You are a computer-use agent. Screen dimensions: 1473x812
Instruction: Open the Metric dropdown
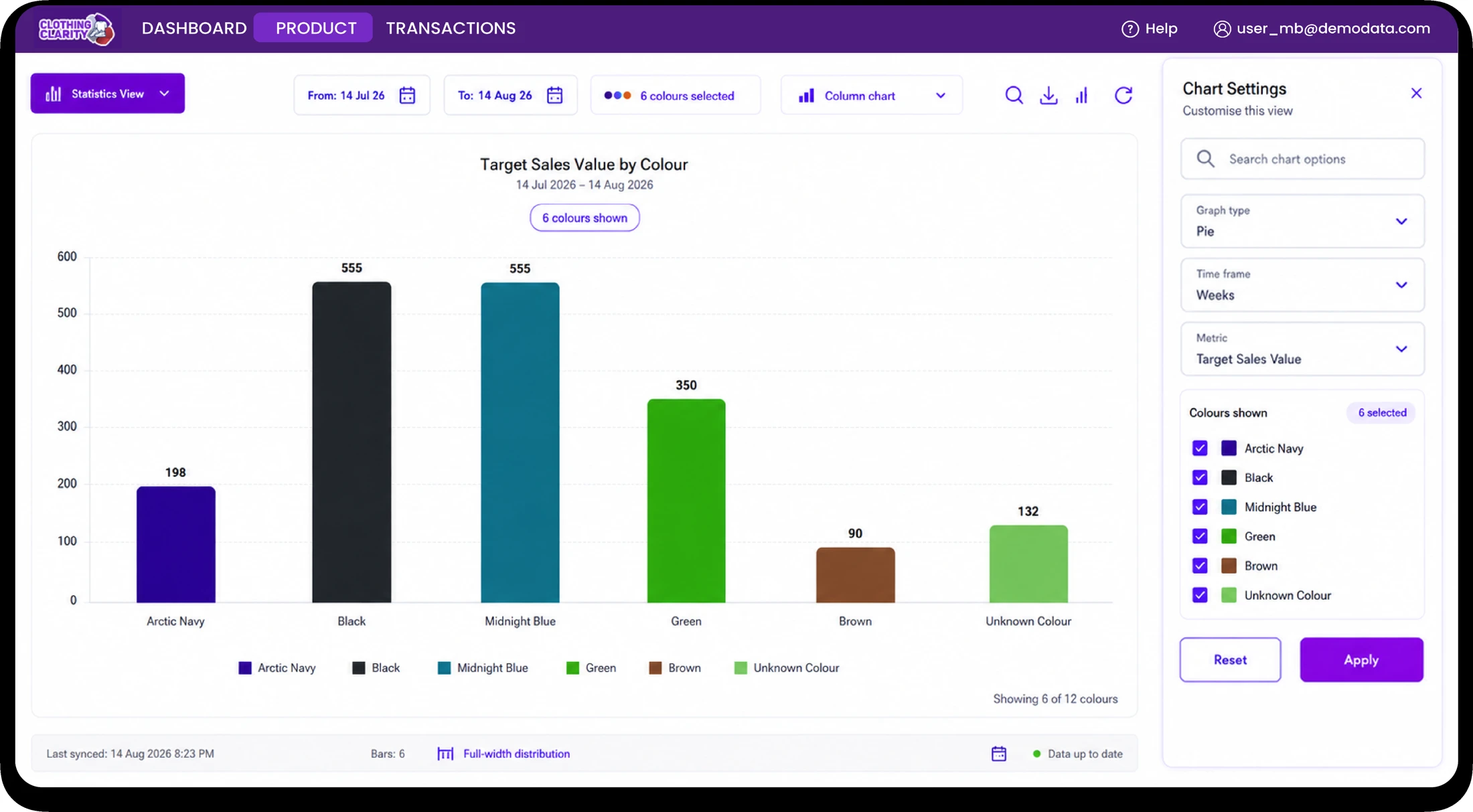tap(1302, 349)
